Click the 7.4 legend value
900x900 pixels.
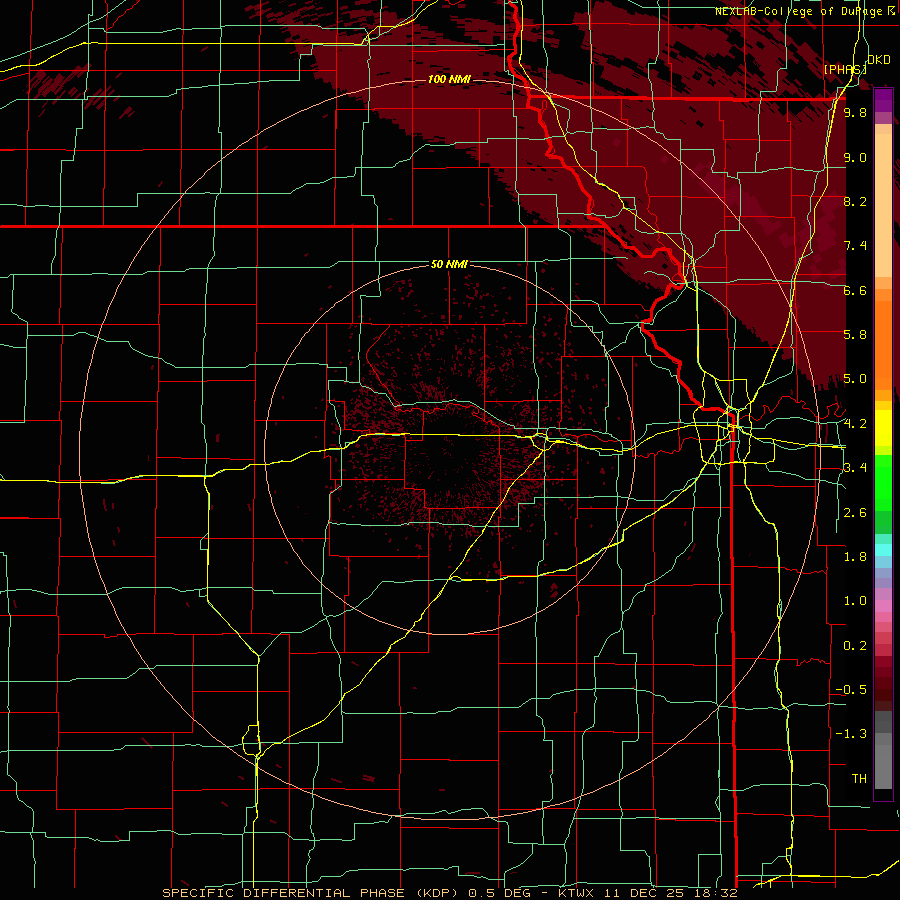point(855,246)
